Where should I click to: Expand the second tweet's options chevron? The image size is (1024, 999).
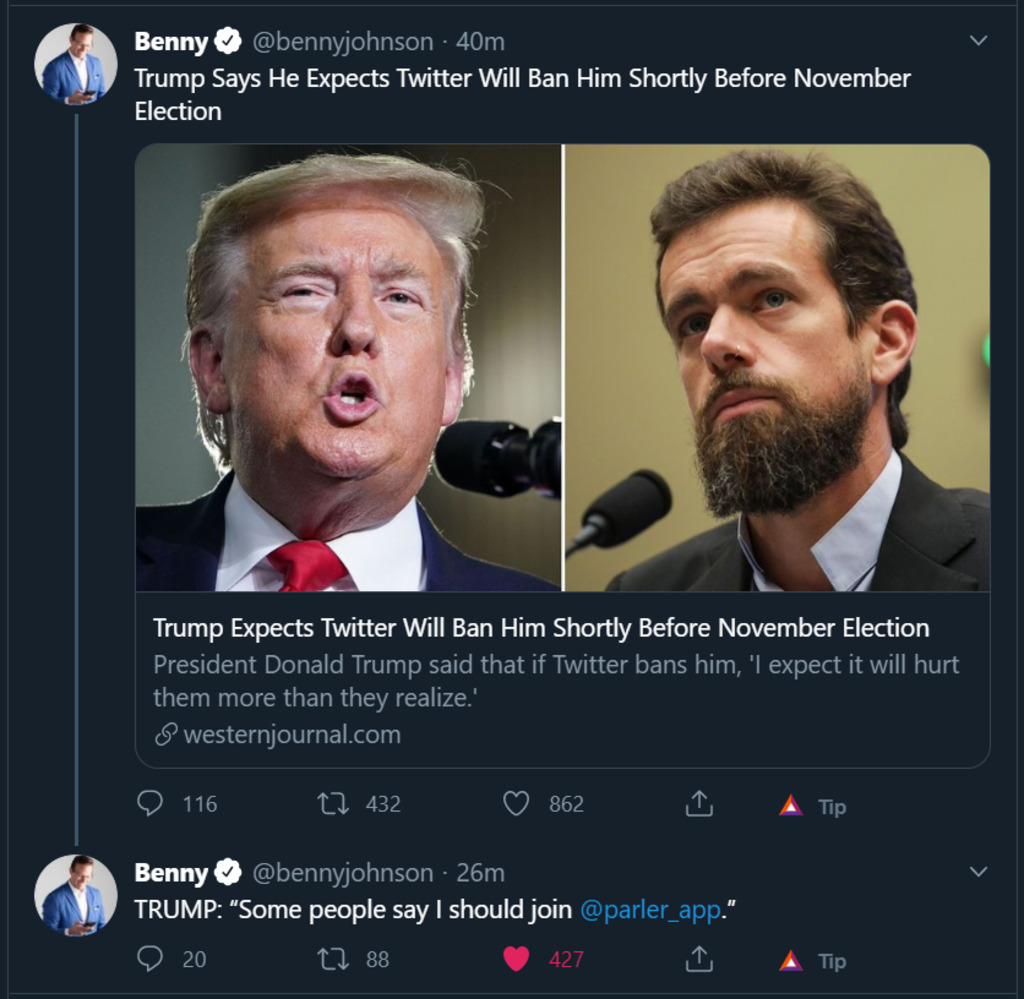[x=979, y=872]
